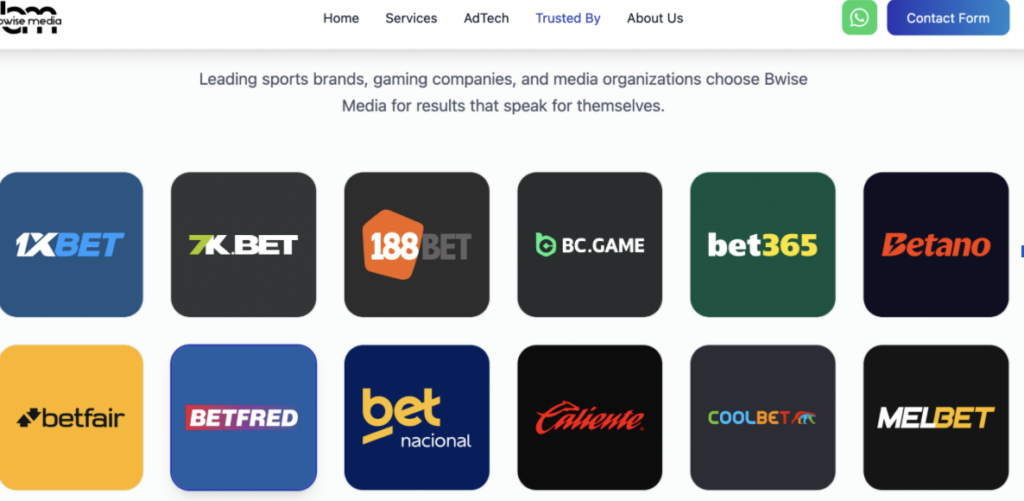Click the 188BET logo card
Image resolution: width=1024 pixels, height=501 pixels.
point(416,244)
